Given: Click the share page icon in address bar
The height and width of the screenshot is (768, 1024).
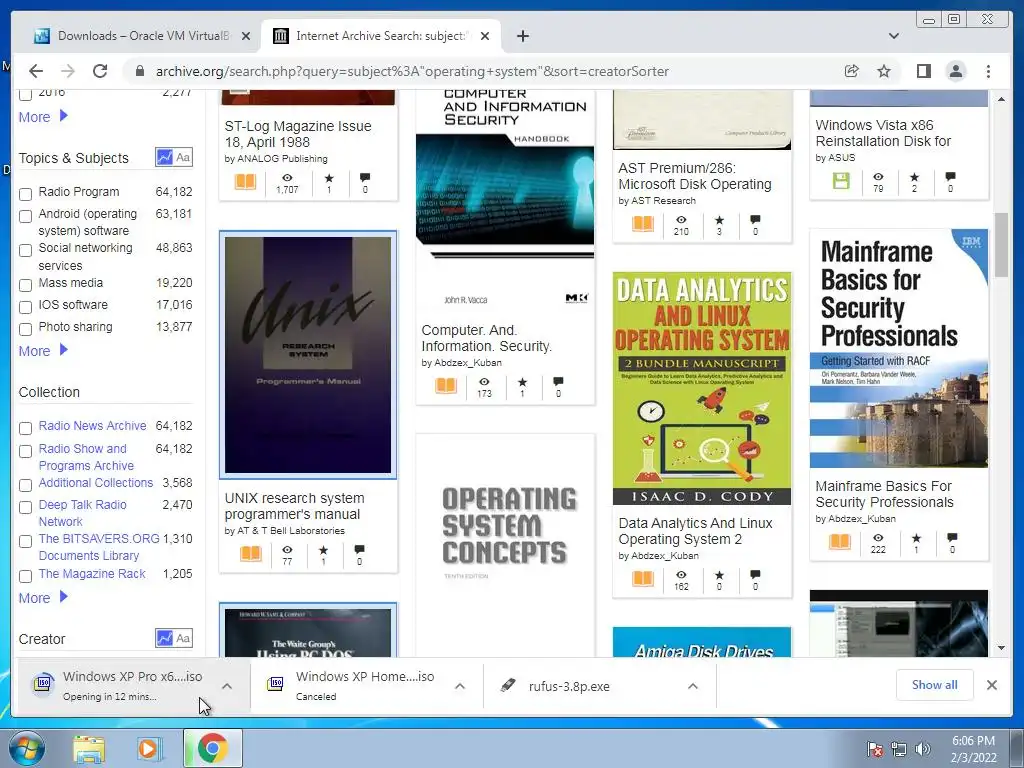Looking at the screenshot, I should [x=852, y=71].
